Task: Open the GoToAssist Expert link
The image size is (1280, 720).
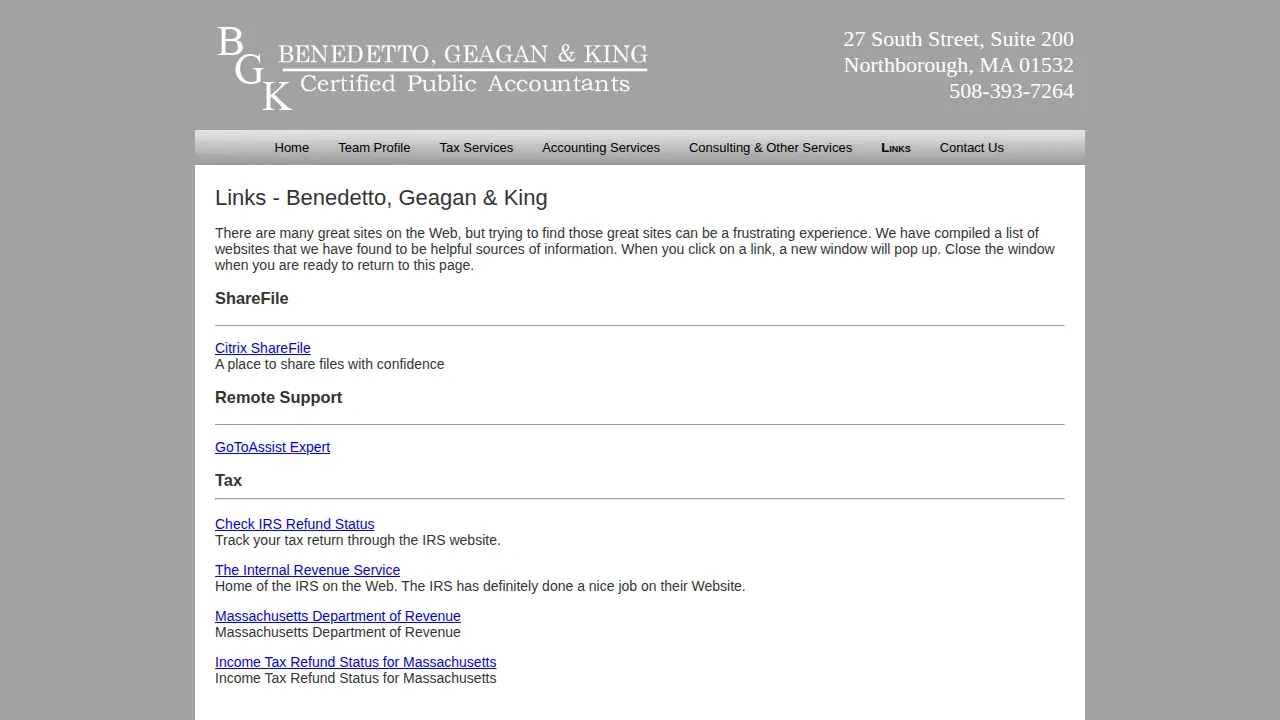Action: [x=272, y=447]
